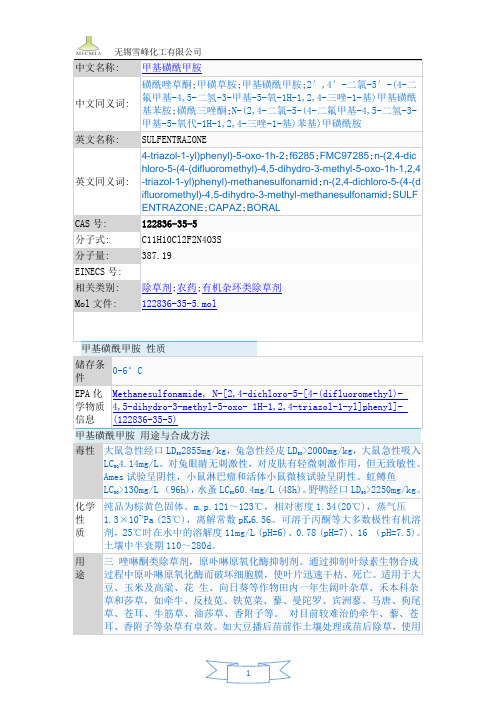Click the 储存条件 label cell
This screenshot has height=702, width=496.
[92, 371]
